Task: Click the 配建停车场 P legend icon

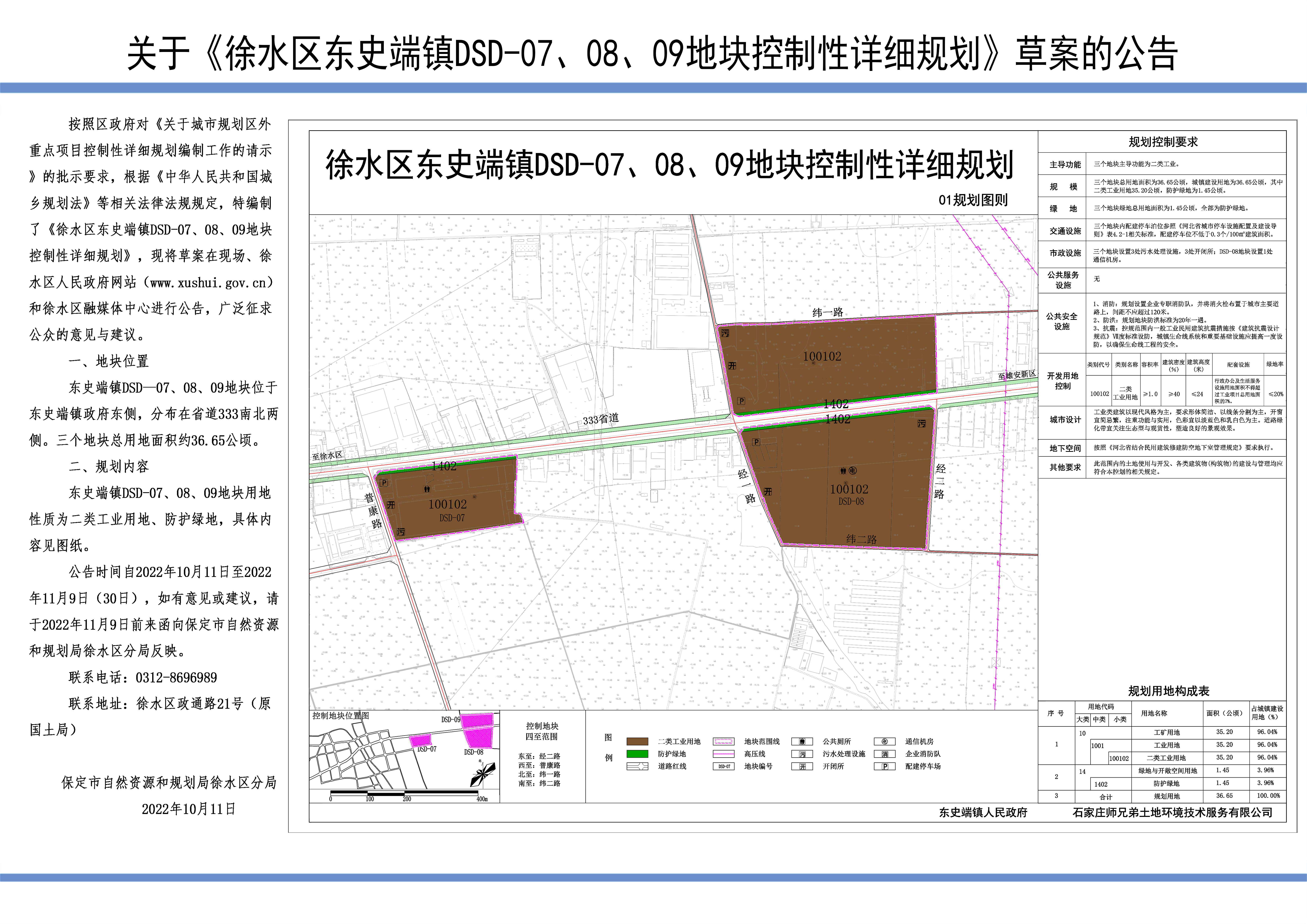Action: click(x=885, y=766)
